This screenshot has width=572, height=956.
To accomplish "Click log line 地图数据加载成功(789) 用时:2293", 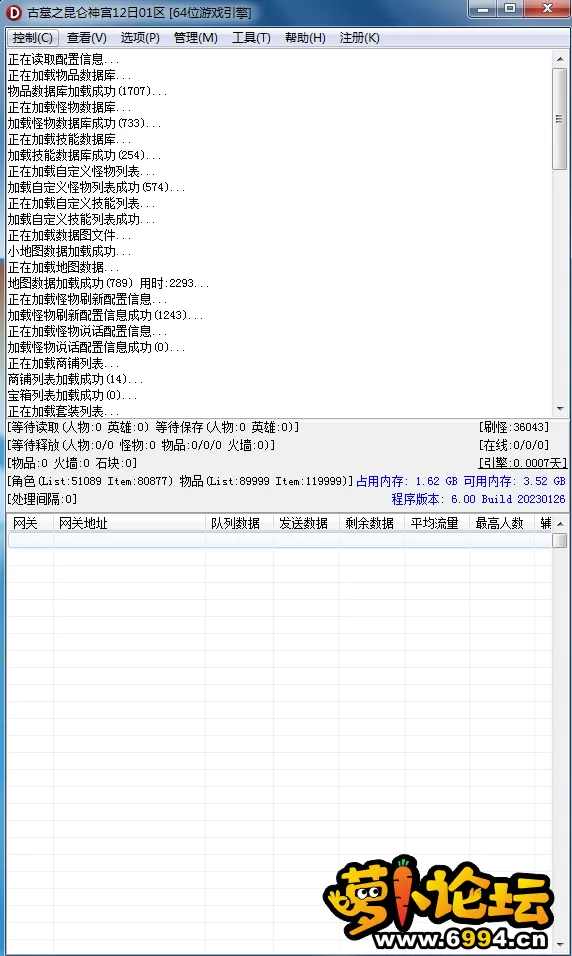I will coord(109,284).
